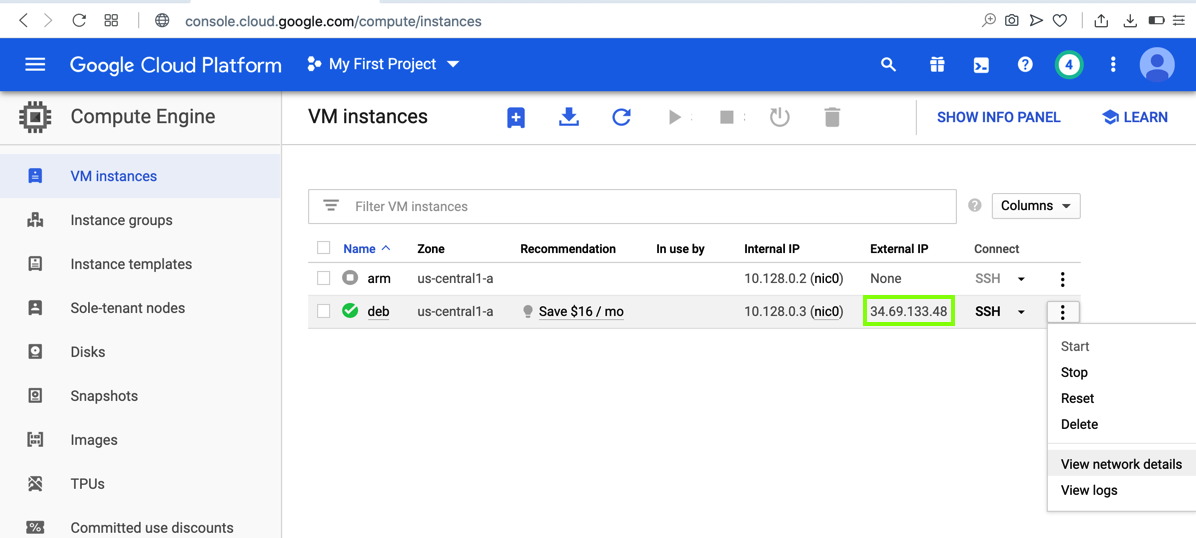
Task: Open the My First Project selector
Action: point(383,65)
